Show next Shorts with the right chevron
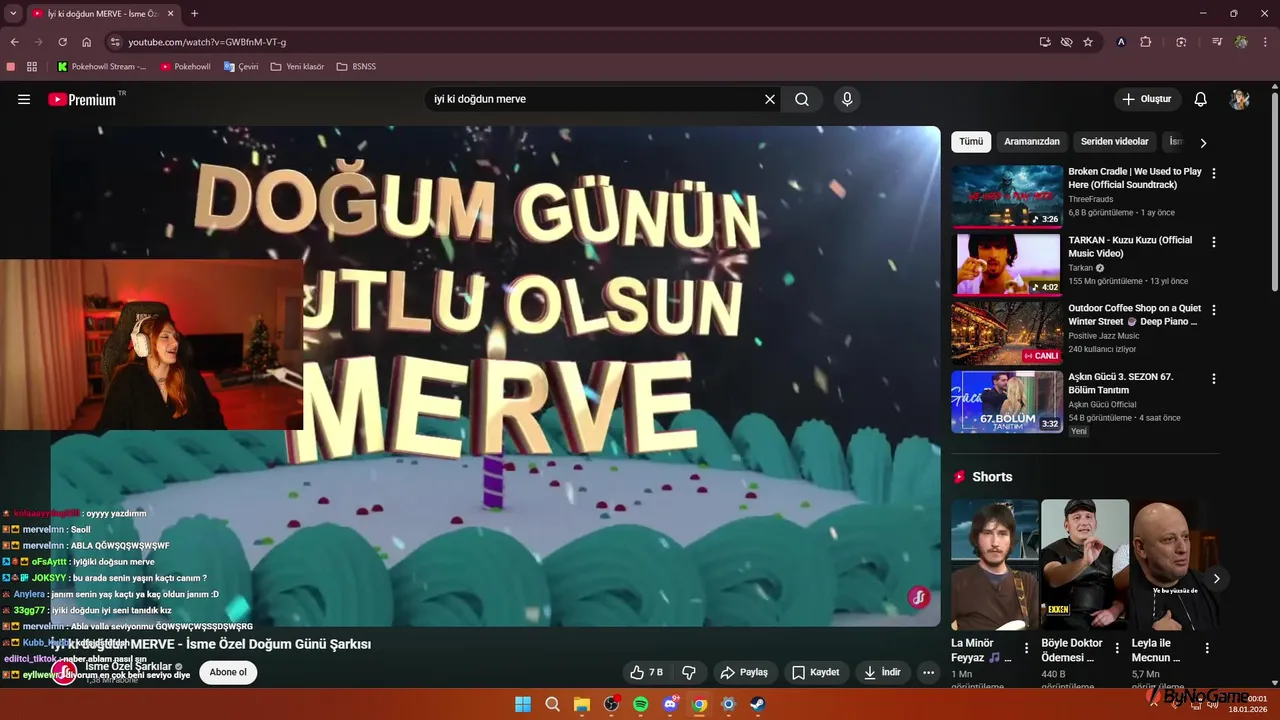1280x720 pixels. [1216, 579]
